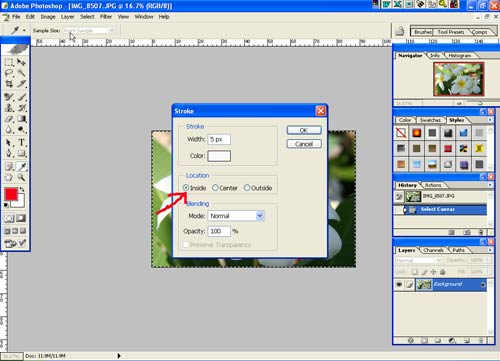
Task: Open the Styles panel flyout menu
Action: click(x=490, y=120)
